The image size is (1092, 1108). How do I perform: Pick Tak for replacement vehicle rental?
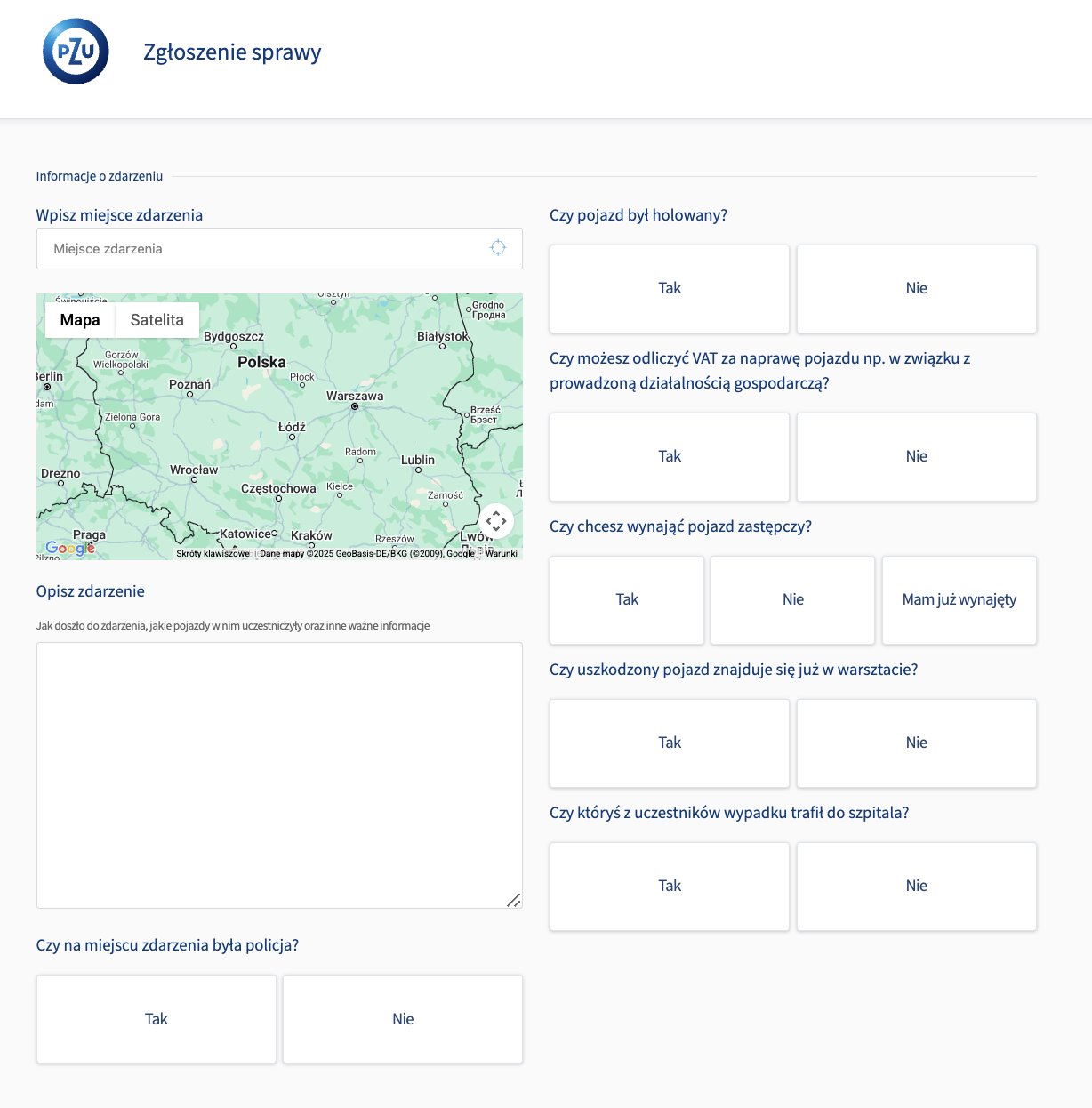627,600
